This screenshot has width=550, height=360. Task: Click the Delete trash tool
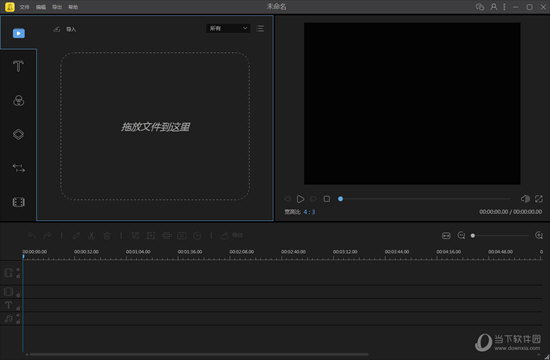pyautogui.click(x=107, y=236)
